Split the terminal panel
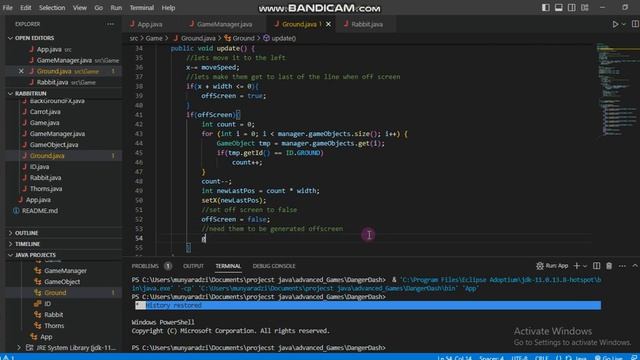 (596, 266)
